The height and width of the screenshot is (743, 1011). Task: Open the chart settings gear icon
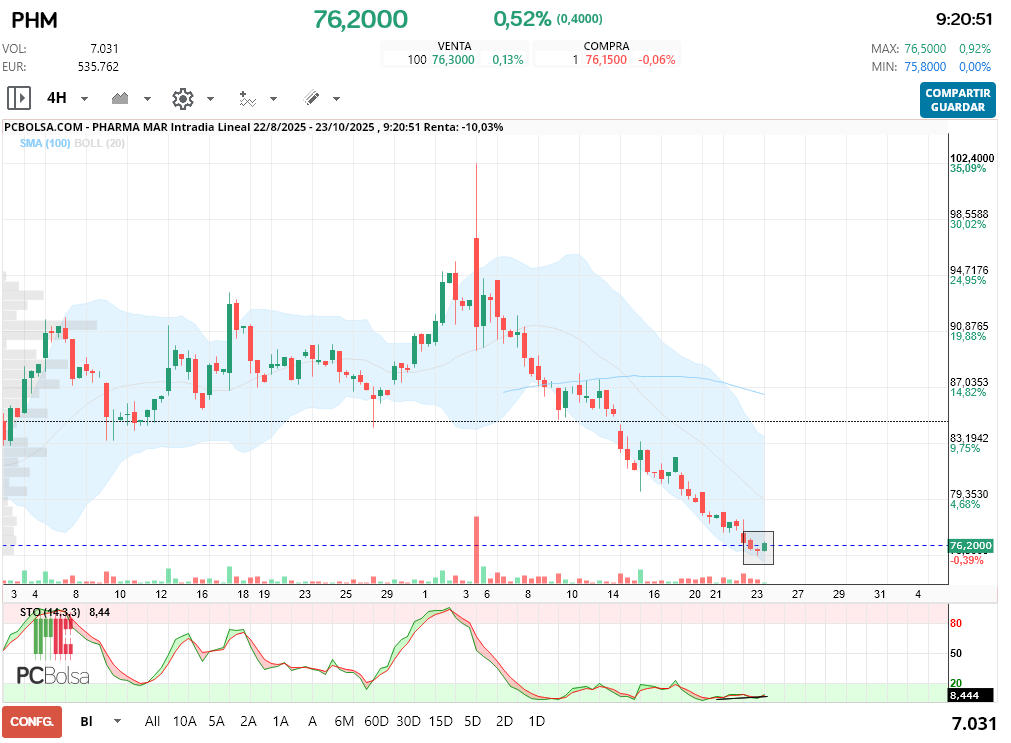(x=182, y=98)
